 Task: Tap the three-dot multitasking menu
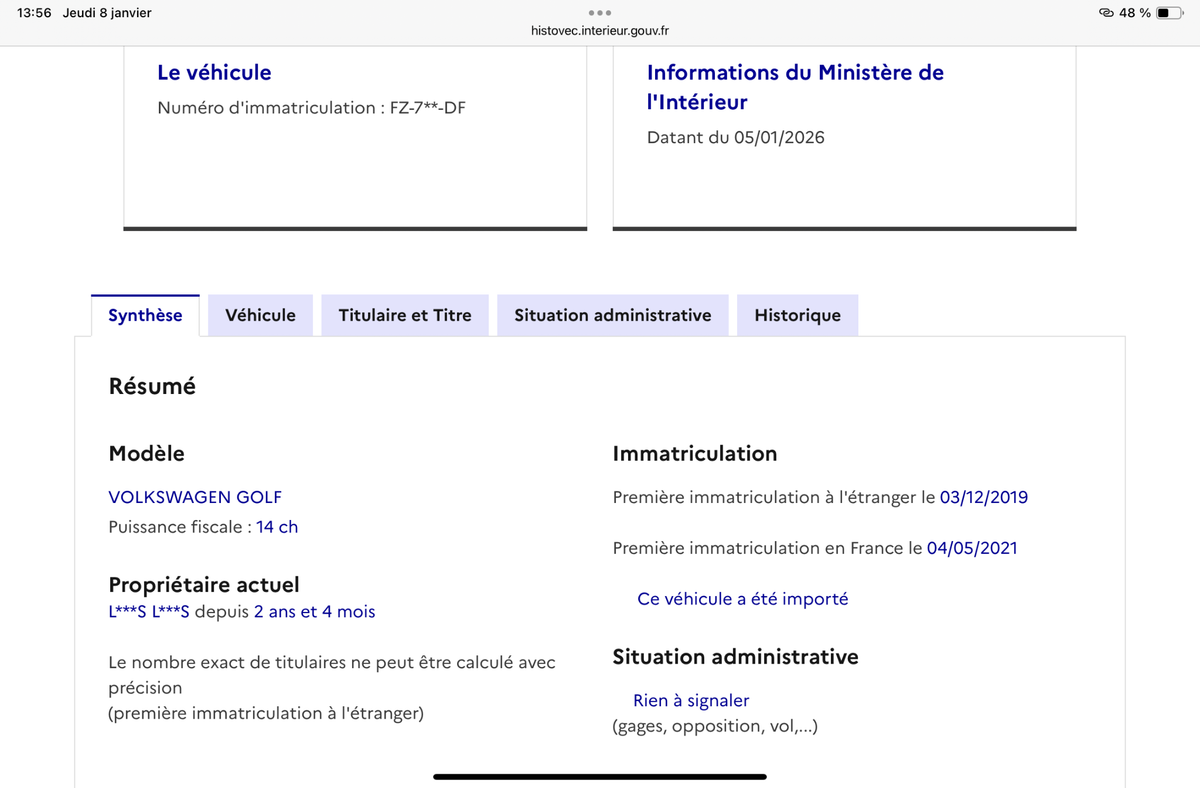(600, 13)
